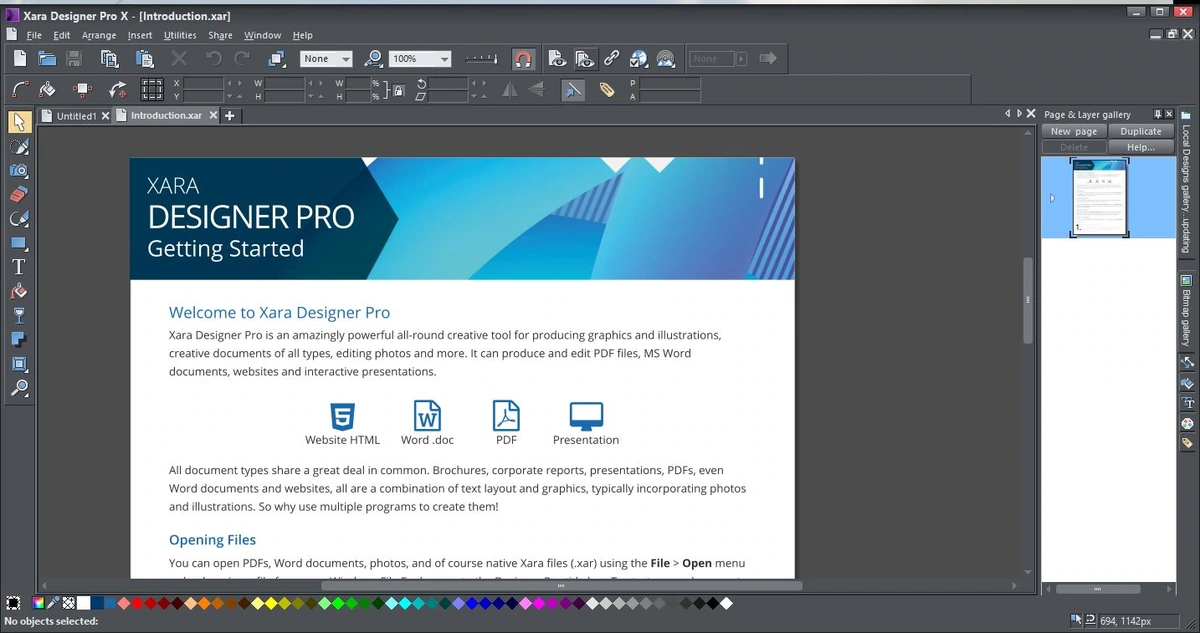Open the Utilities menu
Screen dimensions: 1200x633
(180, 35)
